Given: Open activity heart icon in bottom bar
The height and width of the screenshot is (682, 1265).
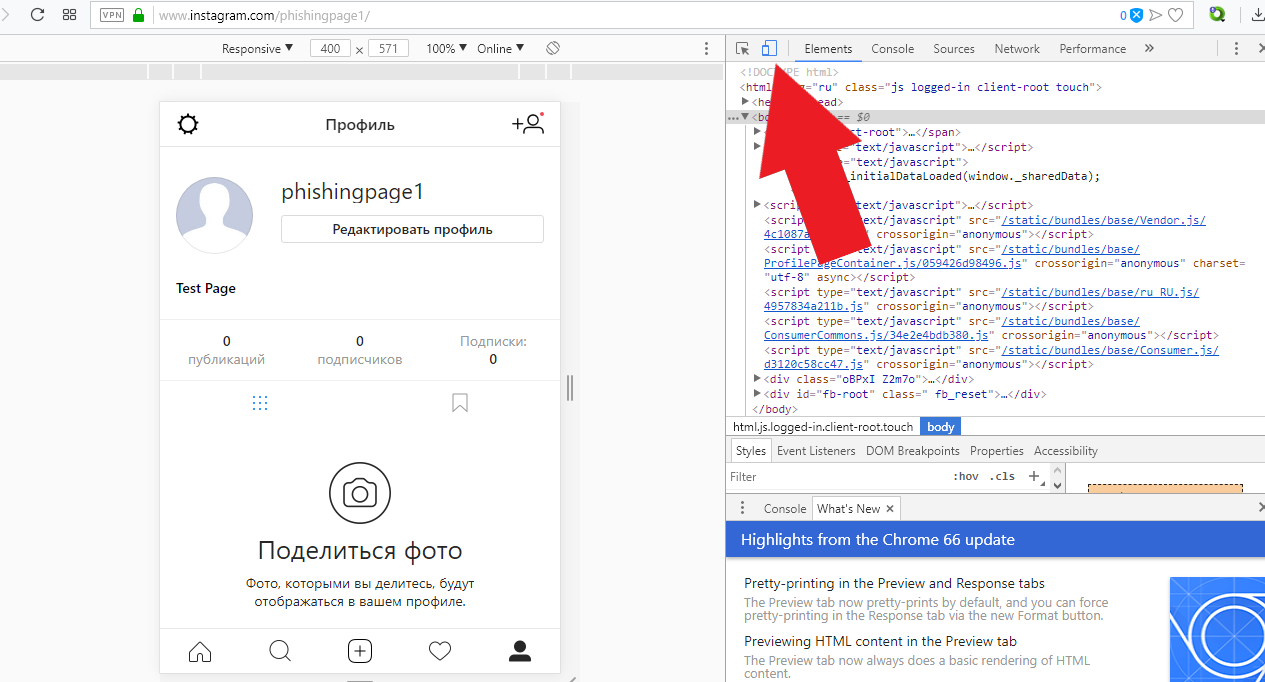Looking at the screenshot, I should (x=440, y=652).
